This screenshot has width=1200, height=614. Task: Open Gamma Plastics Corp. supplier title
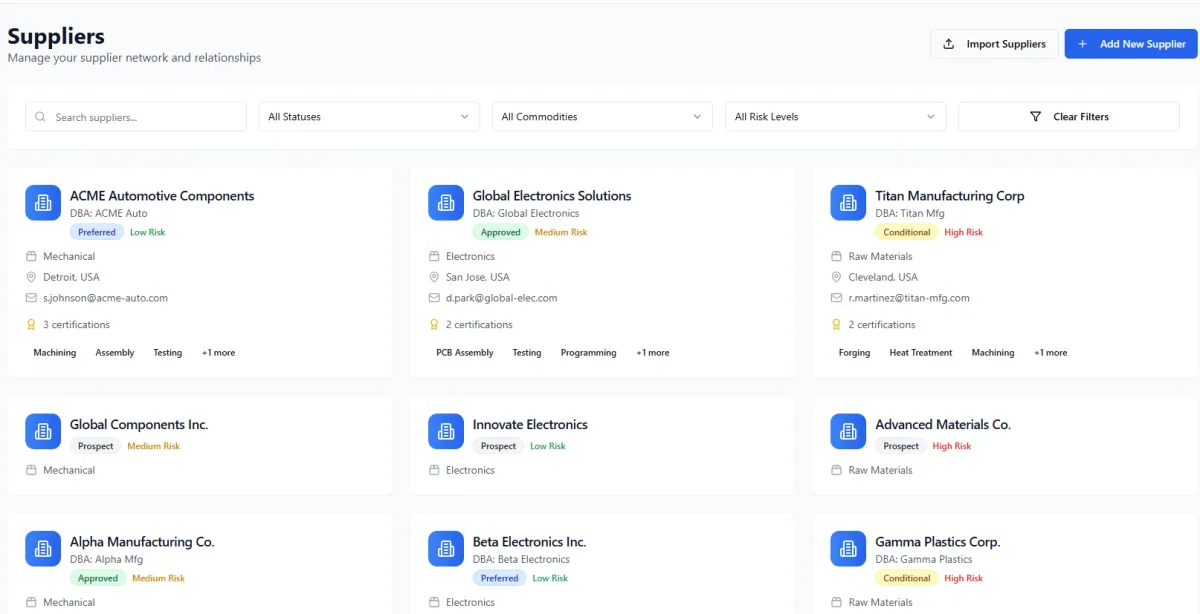pos(937,542)
